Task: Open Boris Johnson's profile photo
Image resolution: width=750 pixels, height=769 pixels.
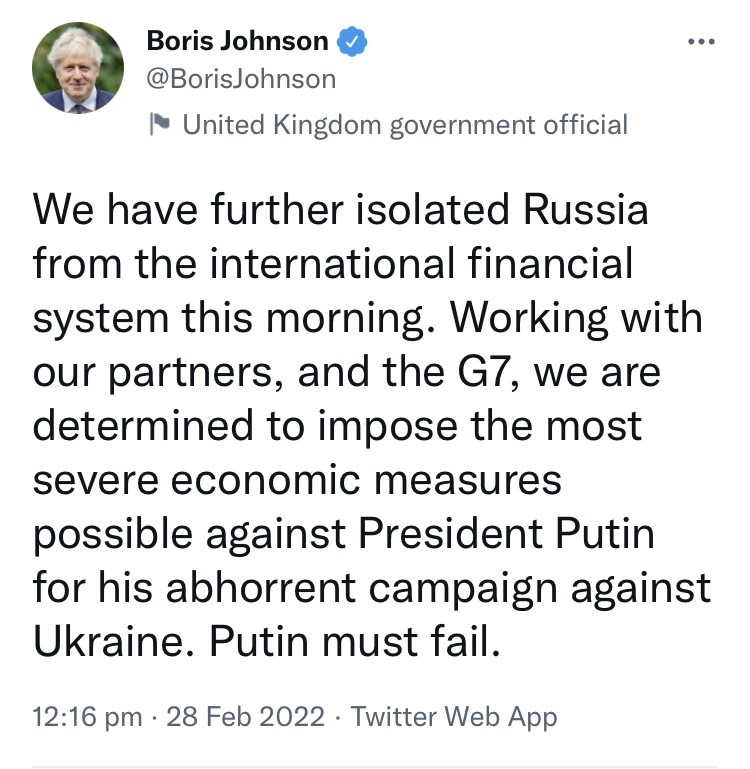Action: coord(78,69)
